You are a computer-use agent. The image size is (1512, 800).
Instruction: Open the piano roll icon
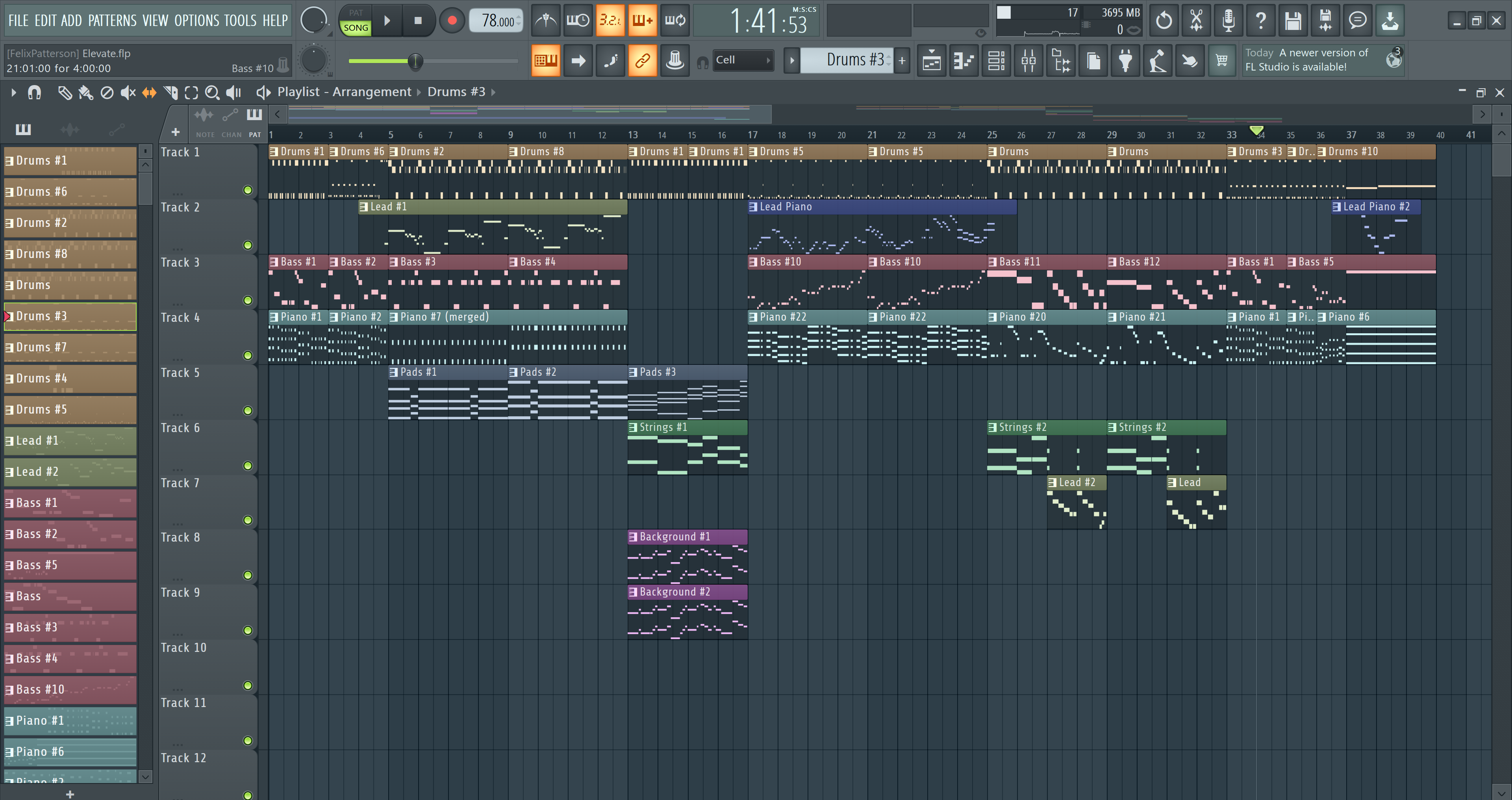click(x=964, y=61)
